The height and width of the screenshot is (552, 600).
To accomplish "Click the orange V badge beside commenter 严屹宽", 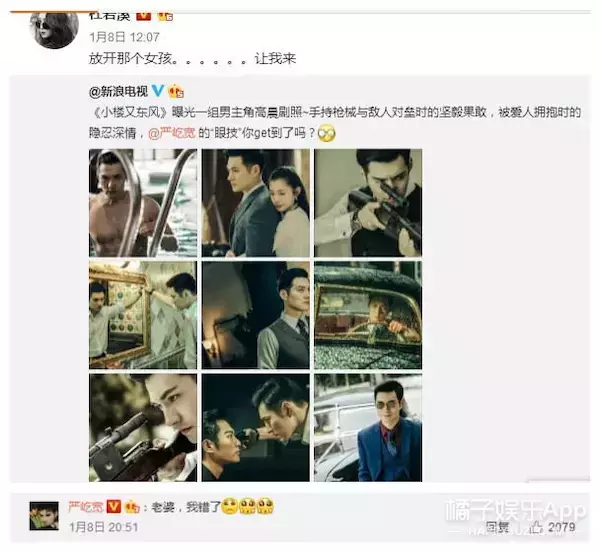I will (114, 506).
